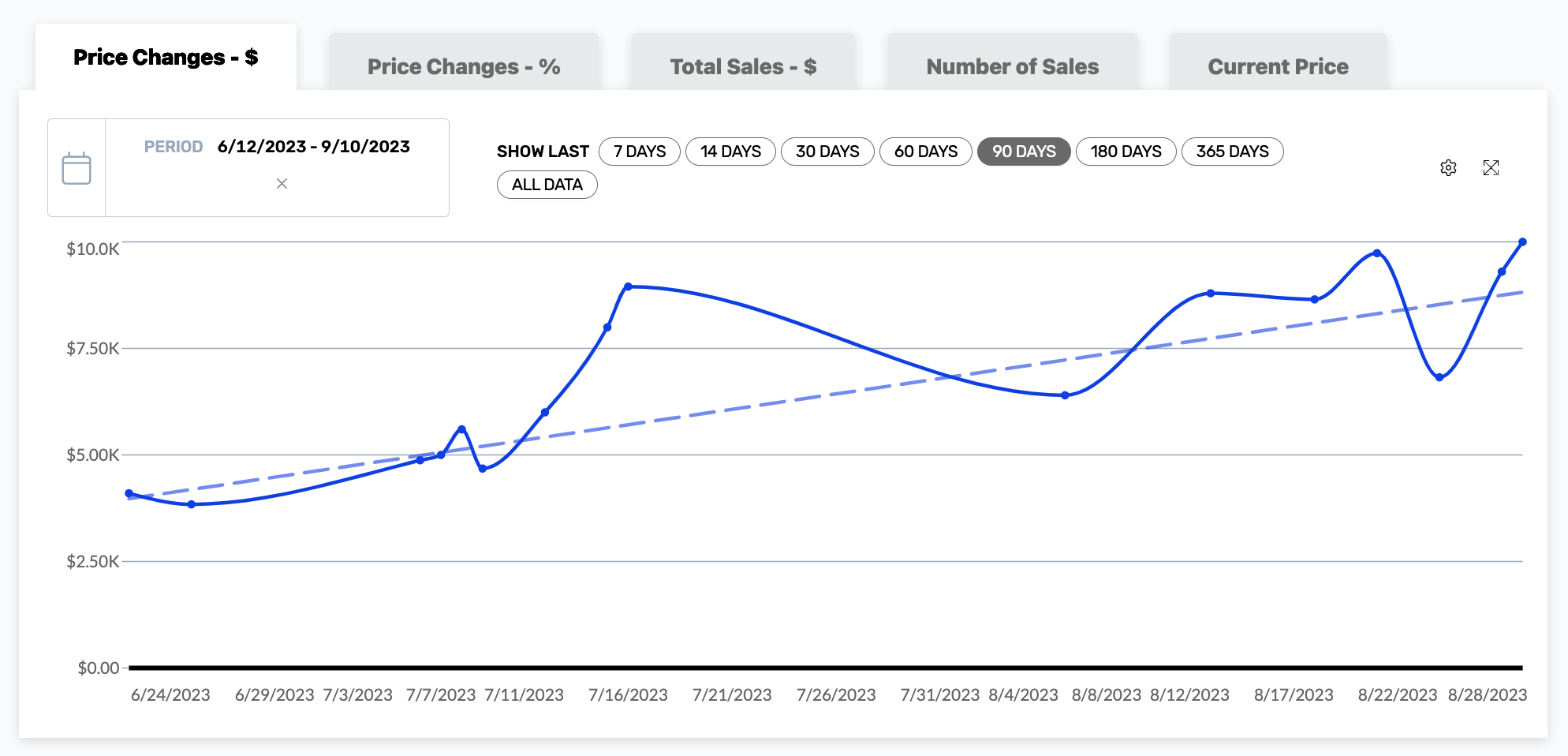The height and width of the screenshot is (756, 1568).
Task: Show last 60 DAYS
Action: click(926, 152)
